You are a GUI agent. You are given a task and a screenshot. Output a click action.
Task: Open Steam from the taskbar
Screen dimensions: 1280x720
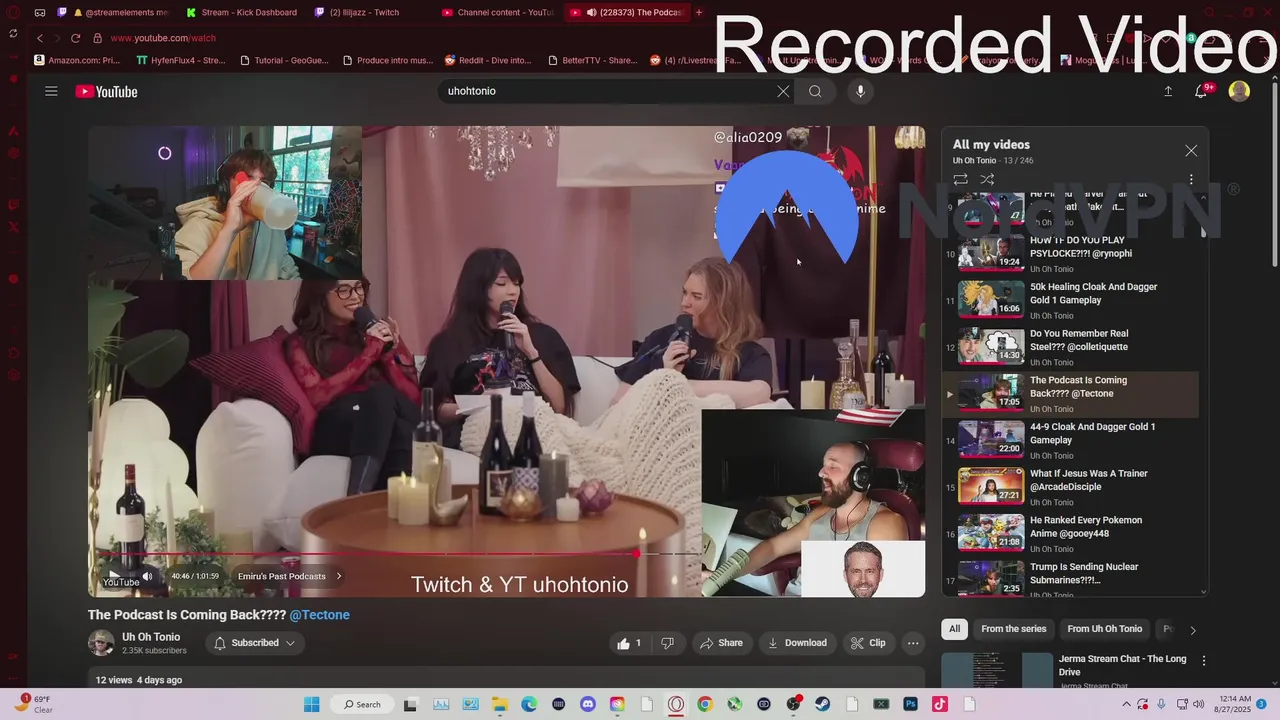823,704
